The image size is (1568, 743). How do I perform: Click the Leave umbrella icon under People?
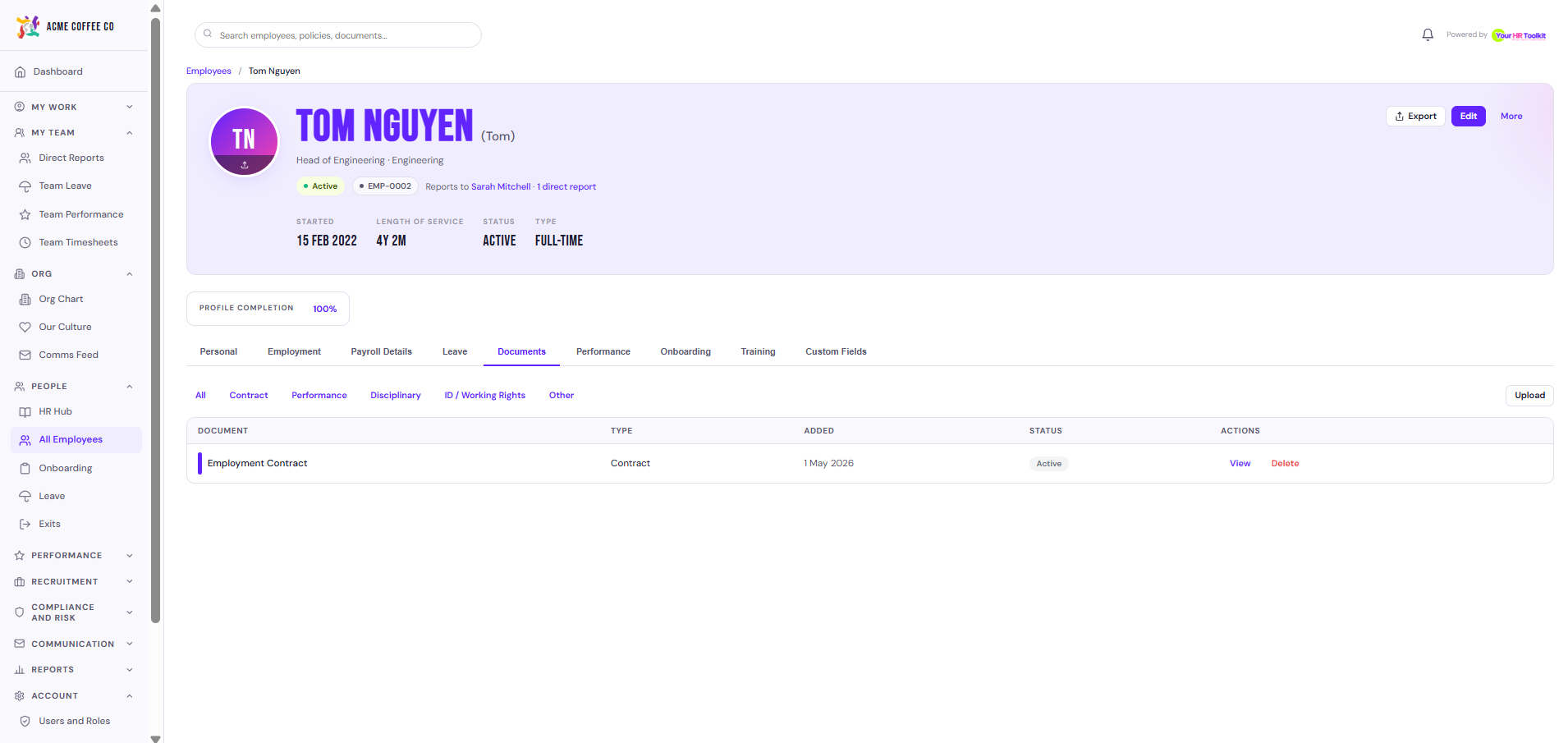point(25,497)
